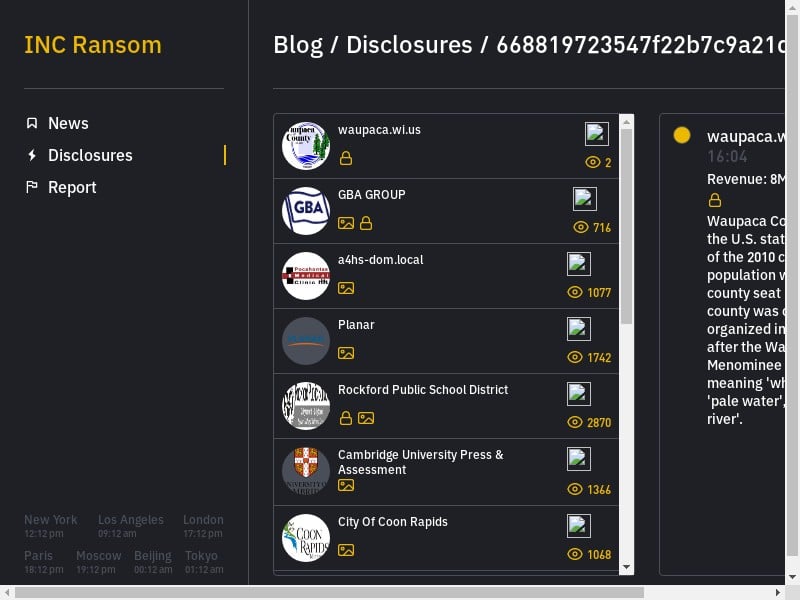Click the page horizontal scroll left arrow
Viewport: 800px width, 600px height.
click(7, 592)
